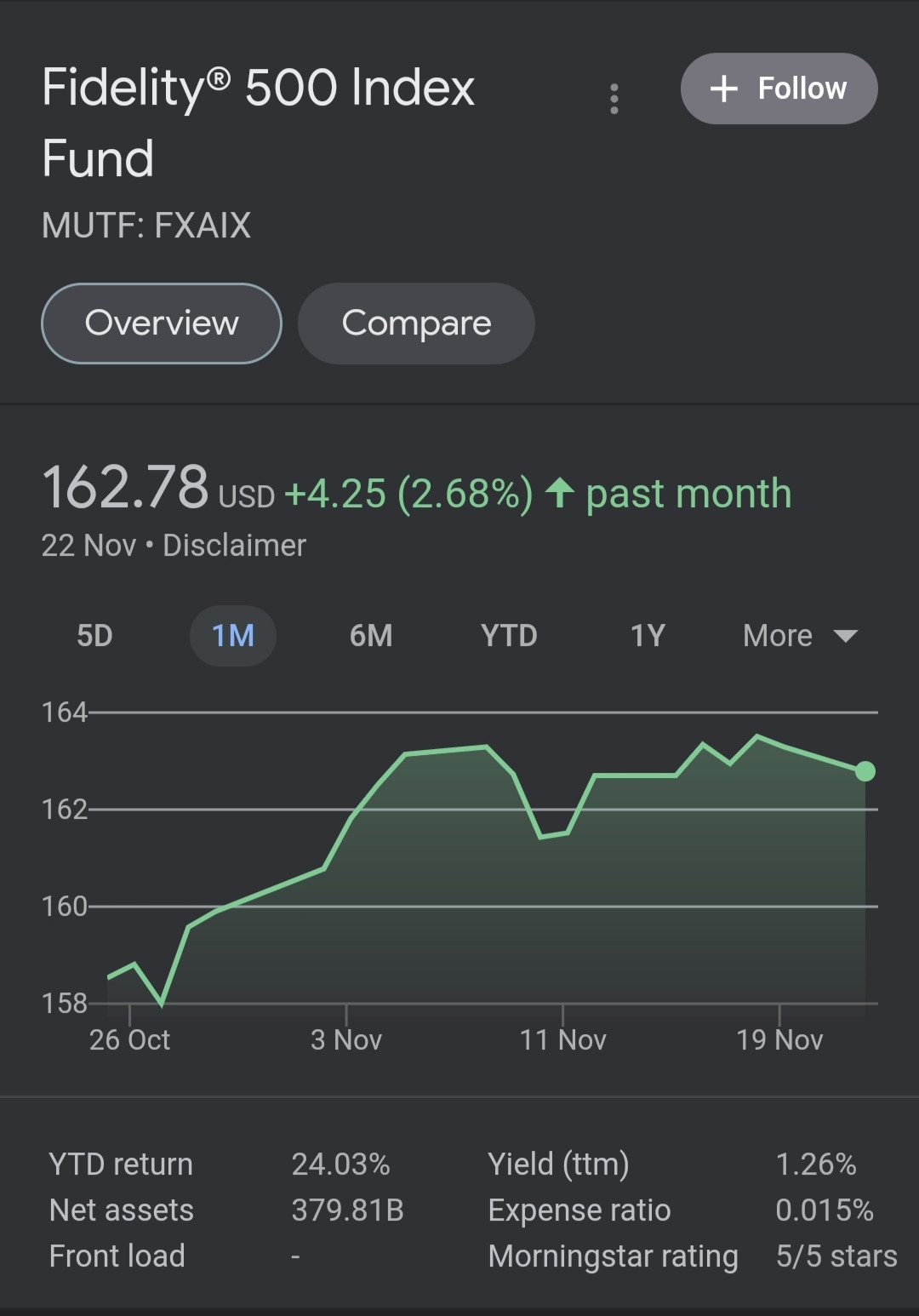Select the 5D time range
This screenshot has width=919, height=1316.
pyautogui.click(x=94, y=636)
